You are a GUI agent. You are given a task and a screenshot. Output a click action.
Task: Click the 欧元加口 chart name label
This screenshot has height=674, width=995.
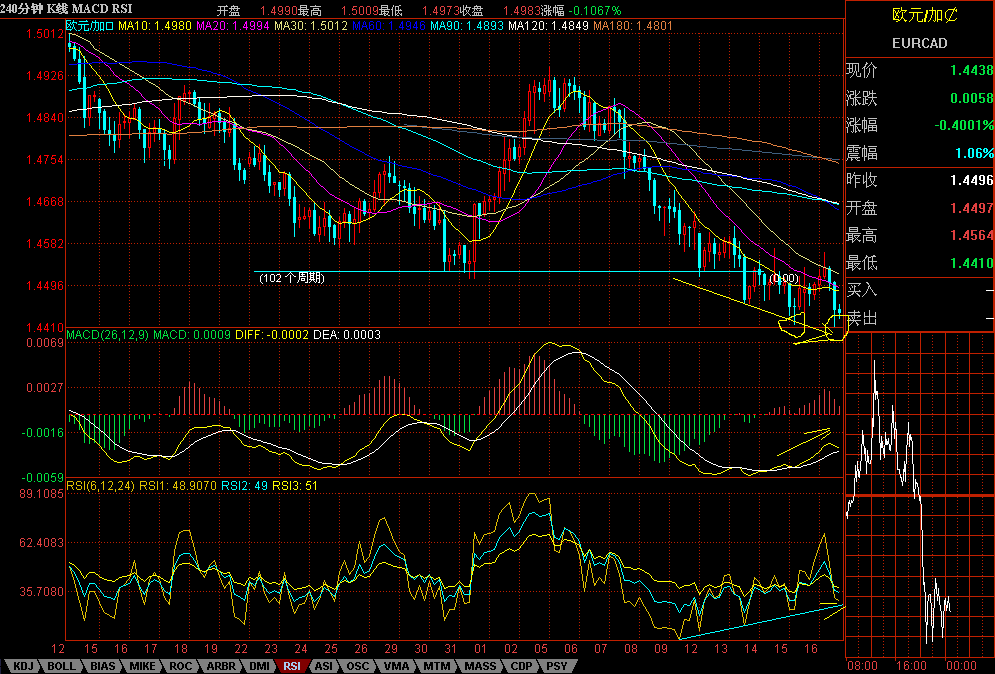[x=89, y=26]
